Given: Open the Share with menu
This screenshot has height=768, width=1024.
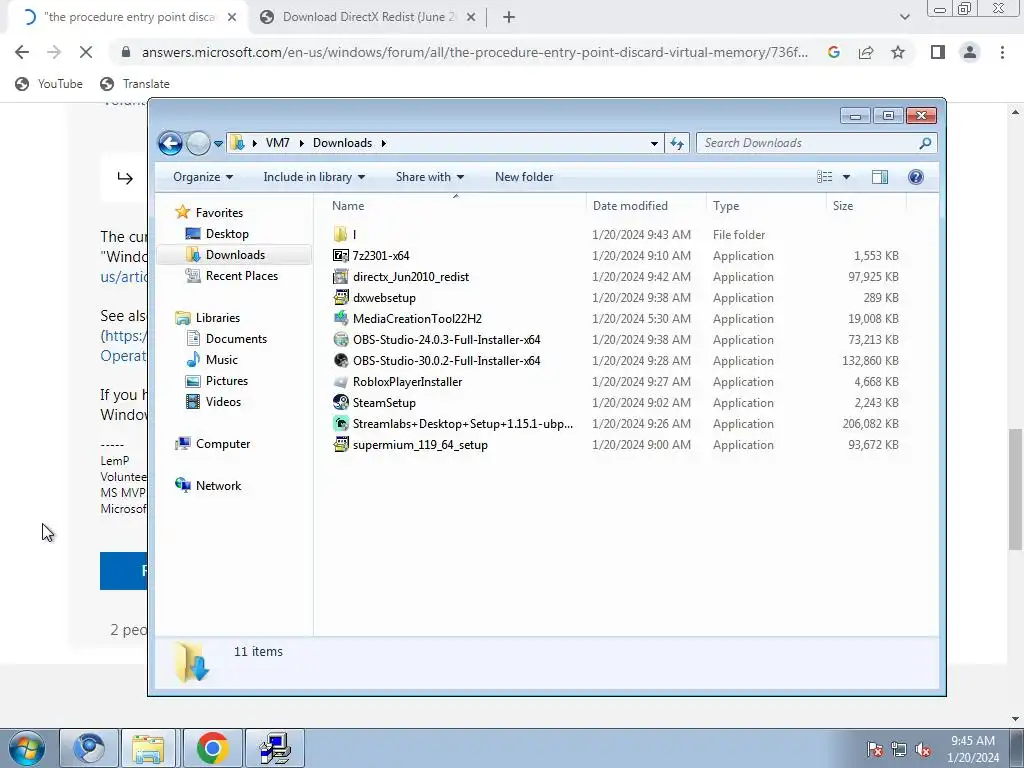Looking at the screenshot, I should click(x=430, y=177).
